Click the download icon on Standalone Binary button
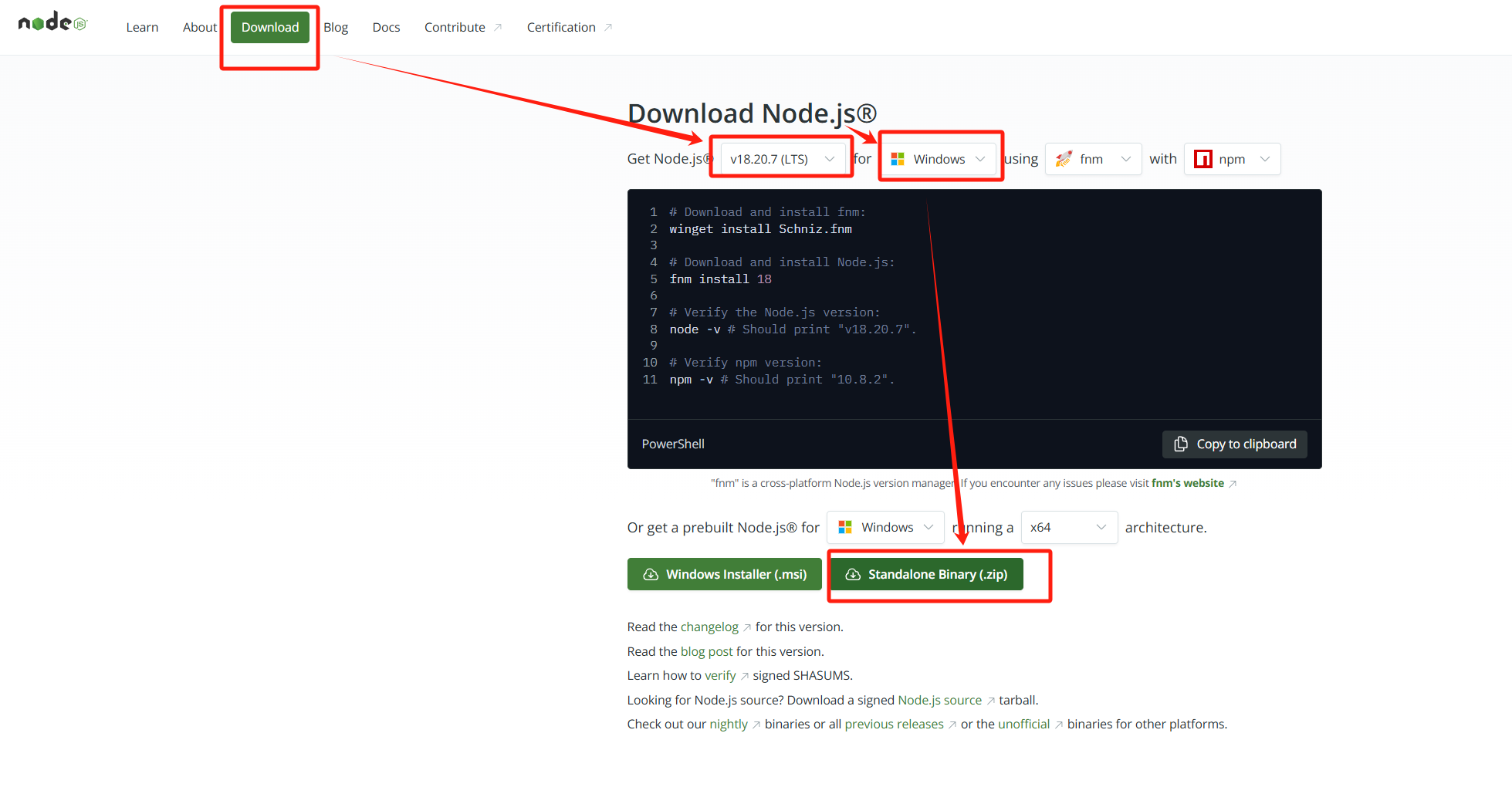This screenshot has height=794, width=1512. [x=852, y=573]
